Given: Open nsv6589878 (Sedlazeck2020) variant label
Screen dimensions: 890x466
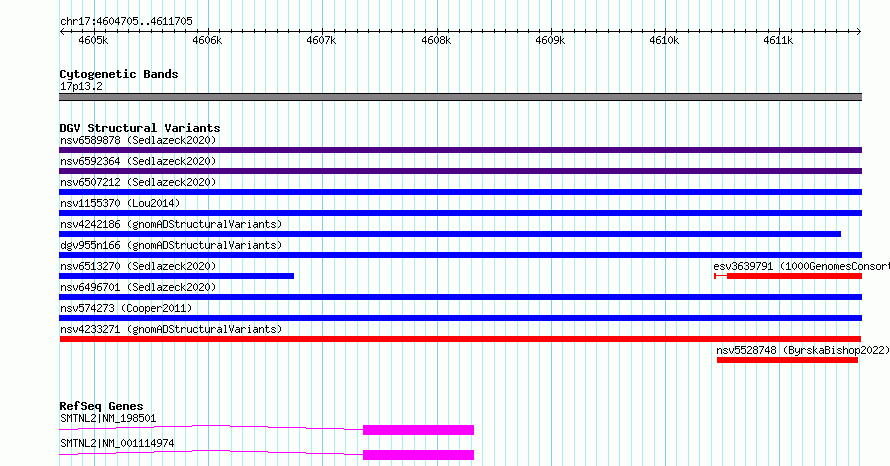Looking at the screenshot, I should click(x=138, y=140).
